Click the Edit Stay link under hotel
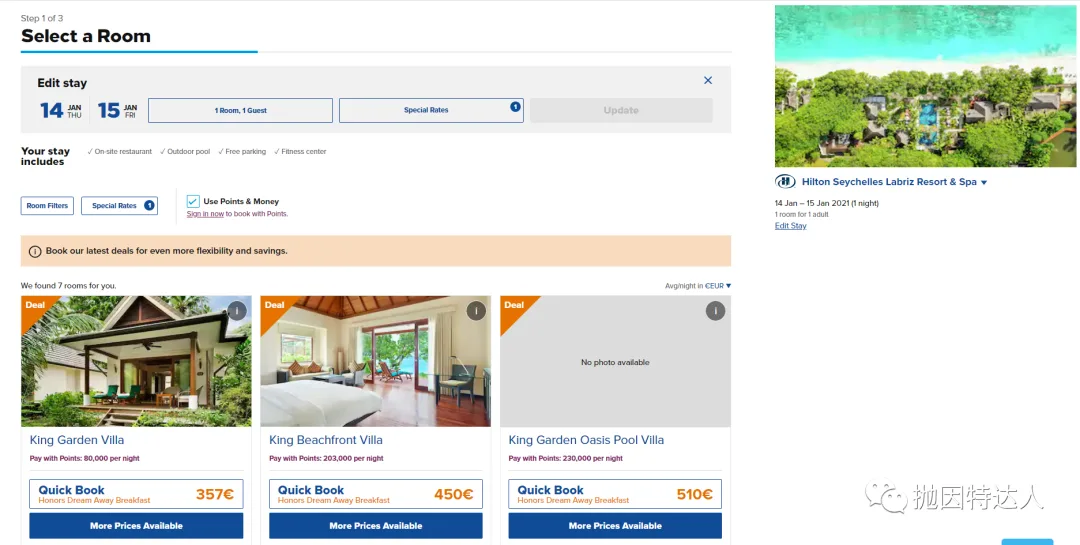The image size is (1080, 545). [x=790, y=226]
